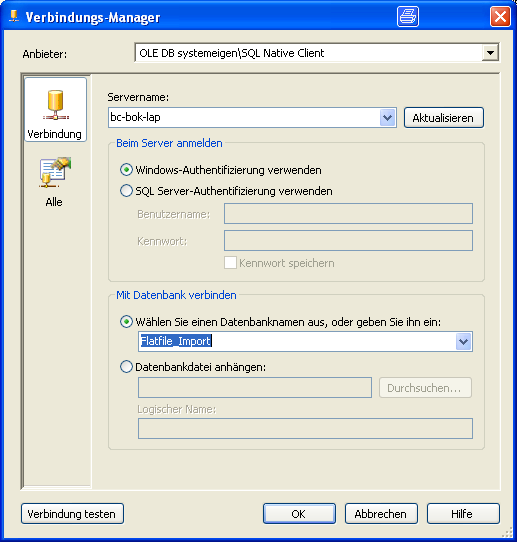Expand the Anbieter provider dropdown
Viewport: 517px width, 542px height.
[490, 53]
